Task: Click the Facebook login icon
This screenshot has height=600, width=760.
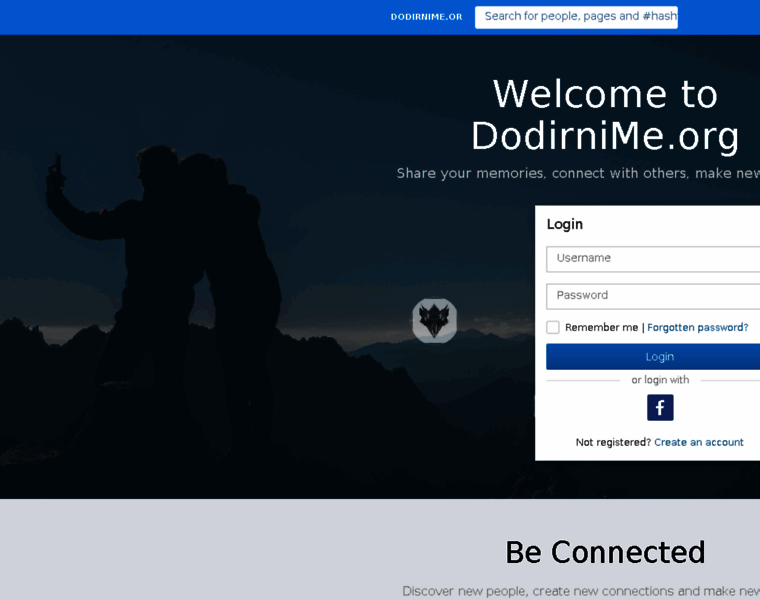Action: [660, 408]
